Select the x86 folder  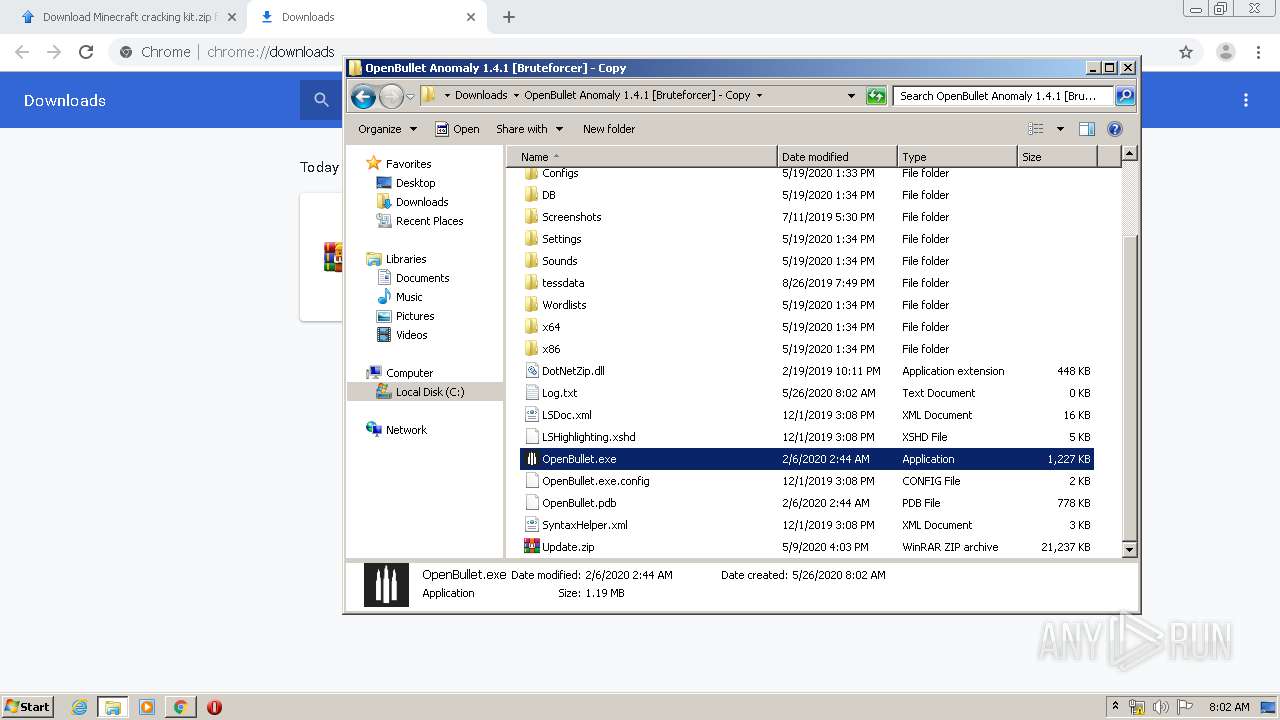tap(807, 349)
